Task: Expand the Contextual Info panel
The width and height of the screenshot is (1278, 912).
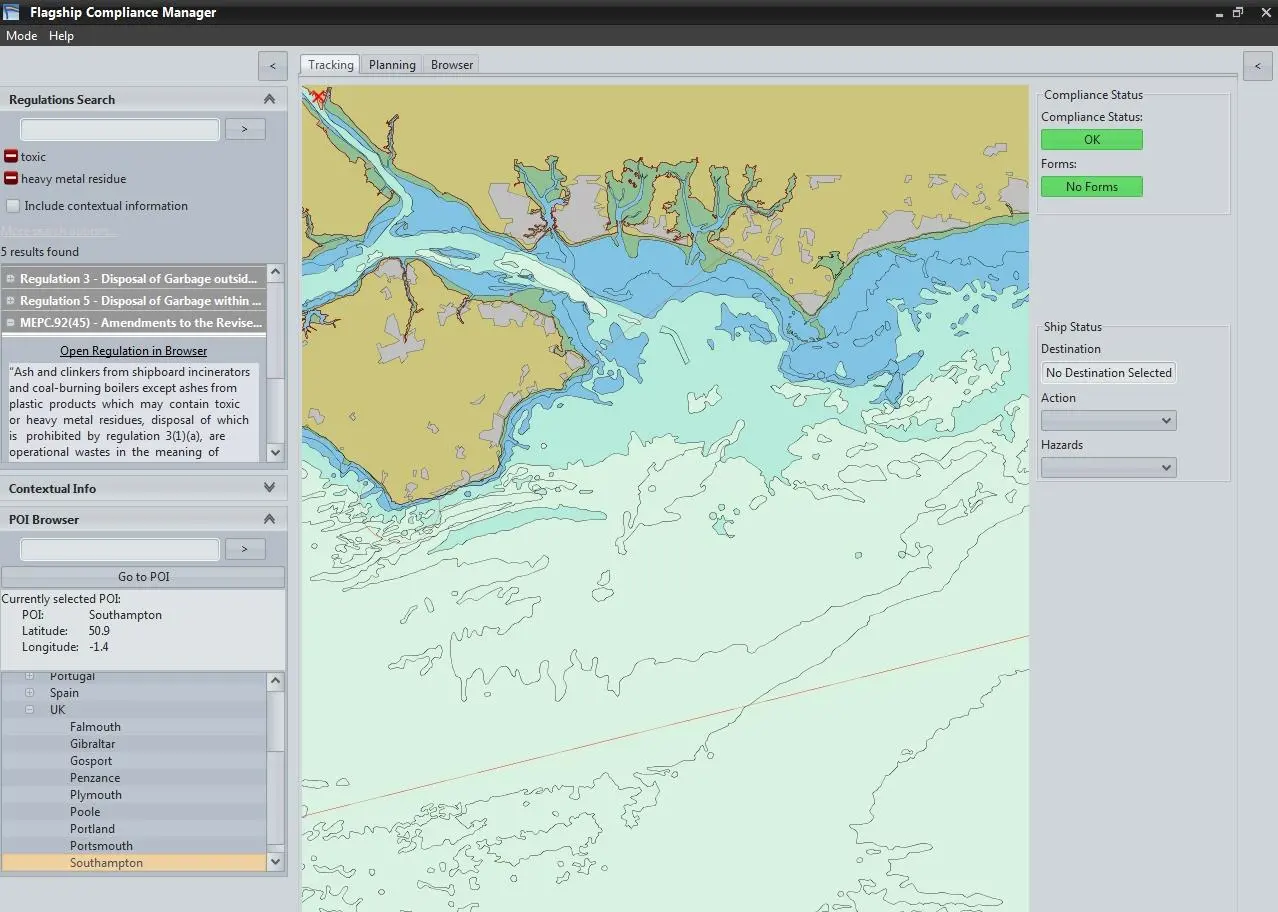Action: (269, 488)
